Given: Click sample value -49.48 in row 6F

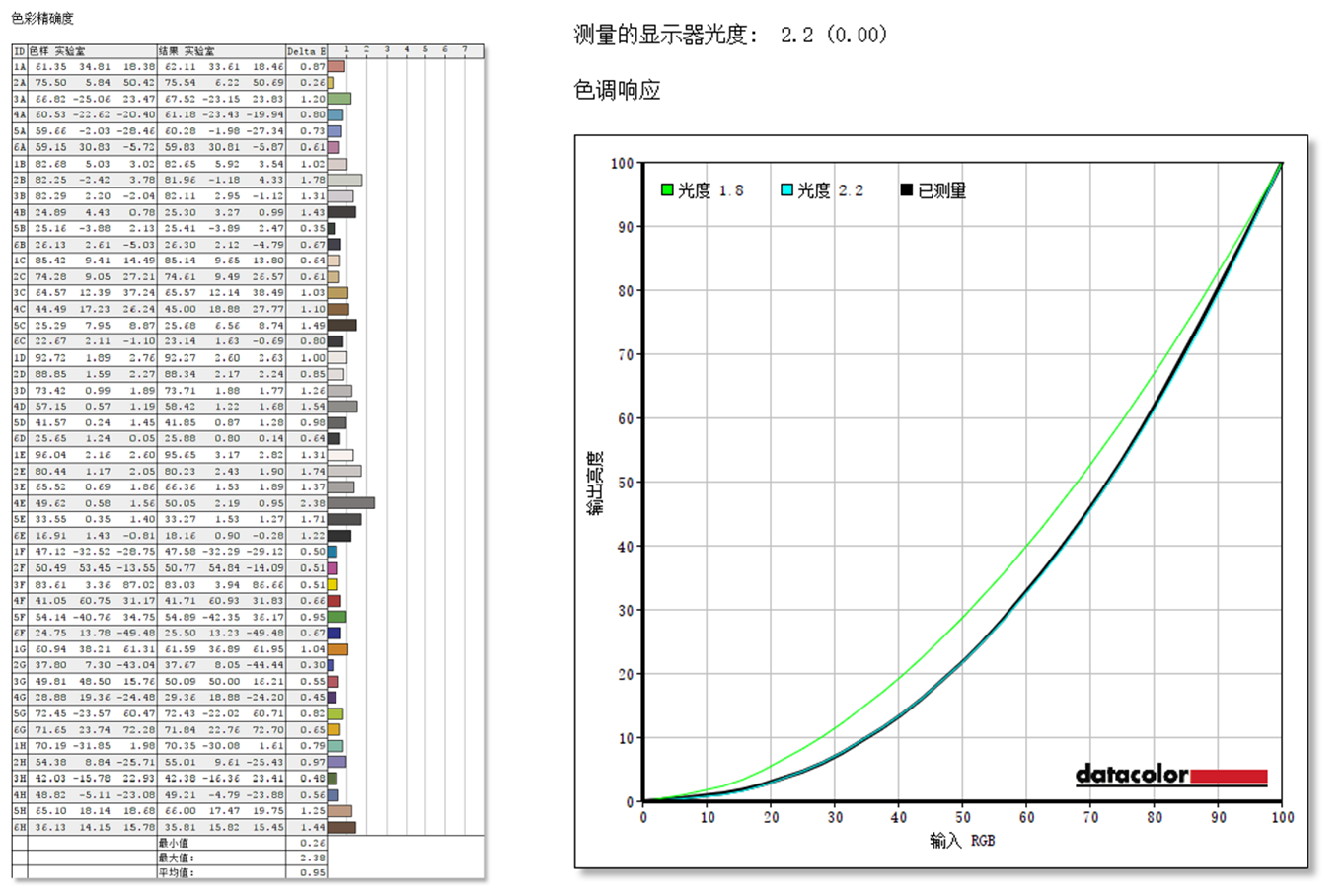Looking at the screenshot, I should click(x=136, y=633).
